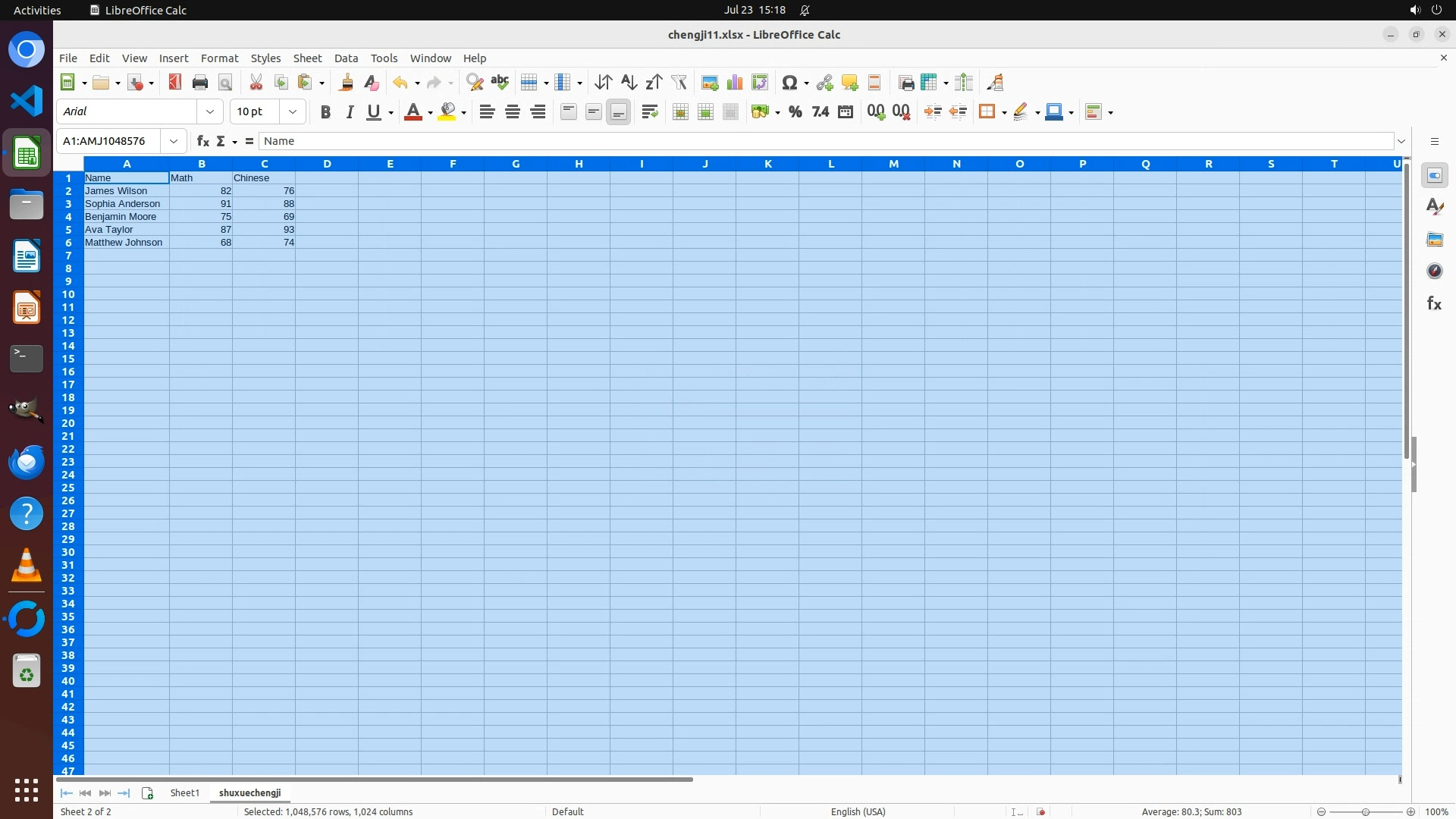Toggle Wrap Text for cells

click(x=649, y=112)
